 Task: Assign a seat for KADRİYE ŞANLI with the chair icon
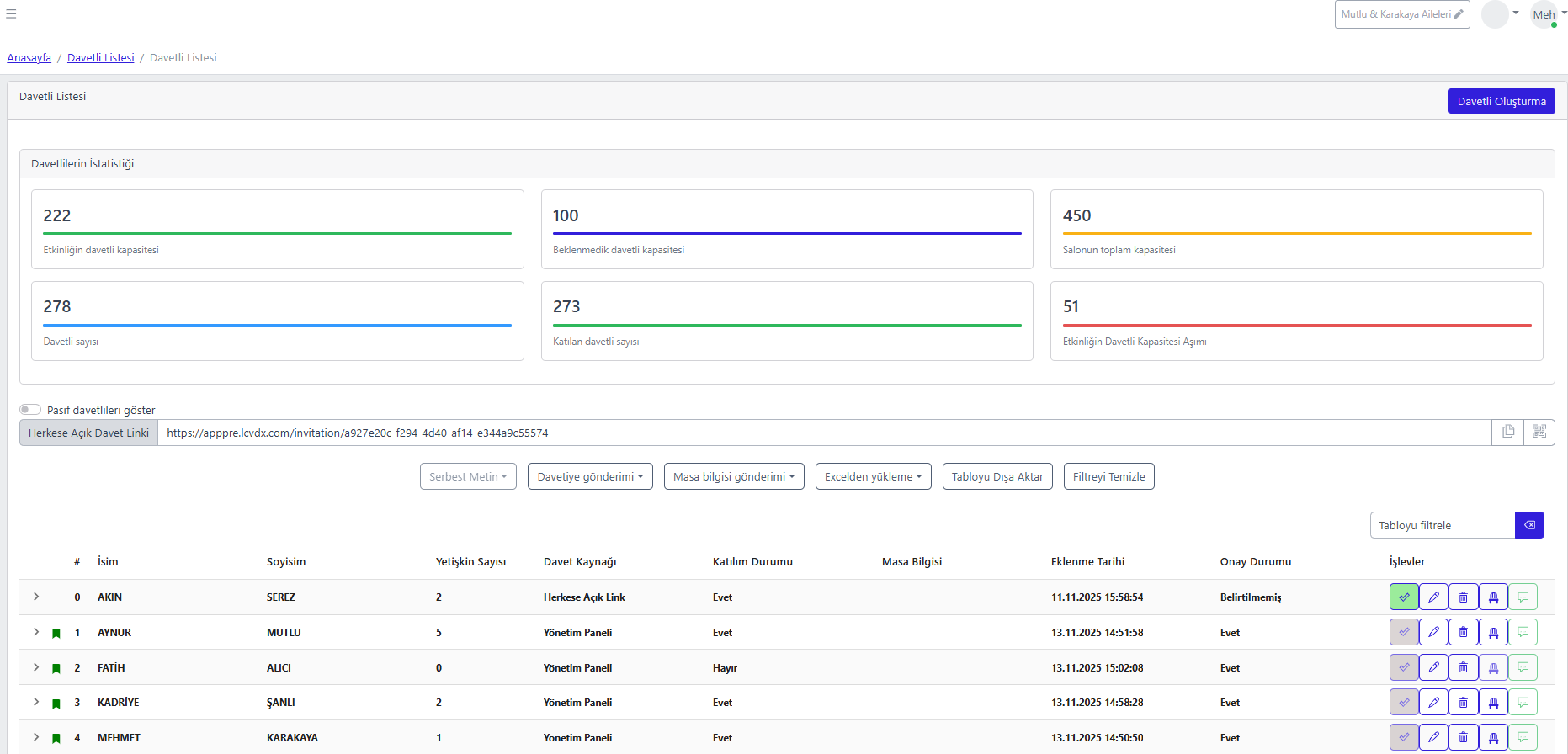pyautogui.click(x=1493, y=702)
